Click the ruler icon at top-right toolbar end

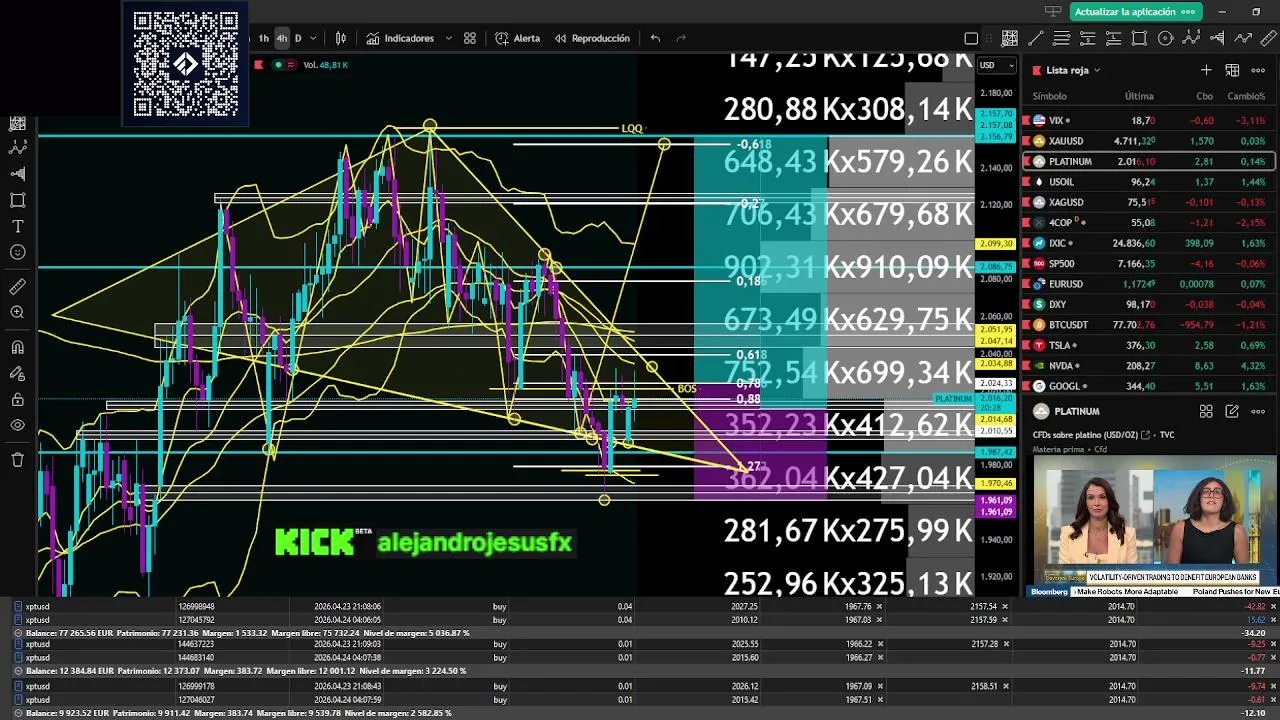click(x=1268, y=38)
